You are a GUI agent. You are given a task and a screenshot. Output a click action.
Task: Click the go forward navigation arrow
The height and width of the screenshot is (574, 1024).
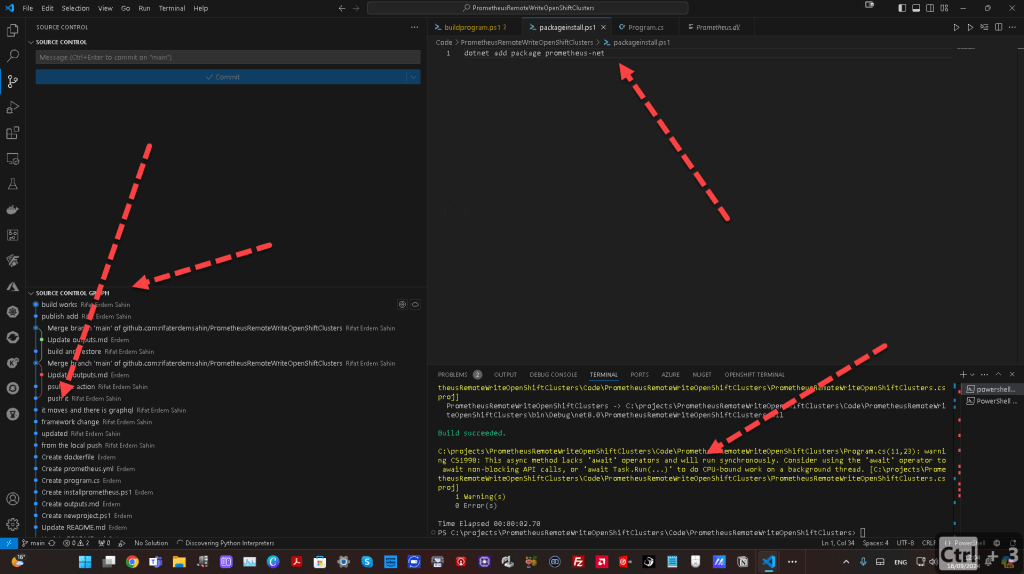point(356,8)
